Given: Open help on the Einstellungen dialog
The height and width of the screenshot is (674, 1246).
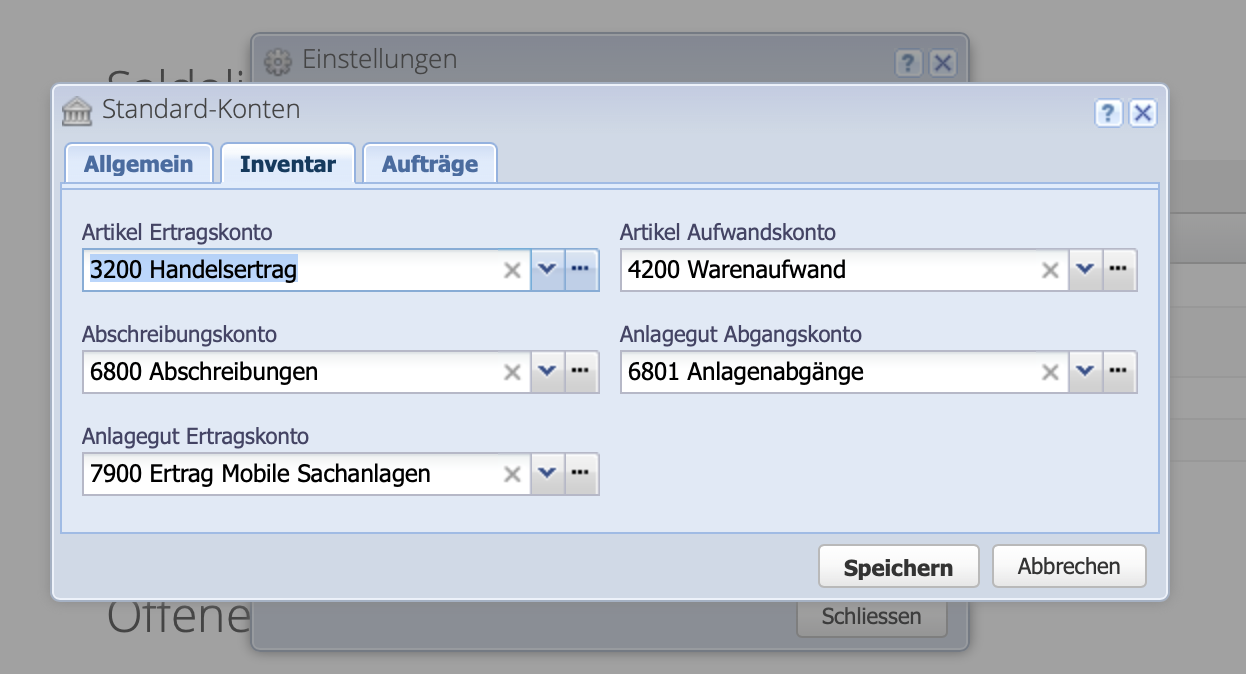Looking at the screenshot, I should pos(908,62).
